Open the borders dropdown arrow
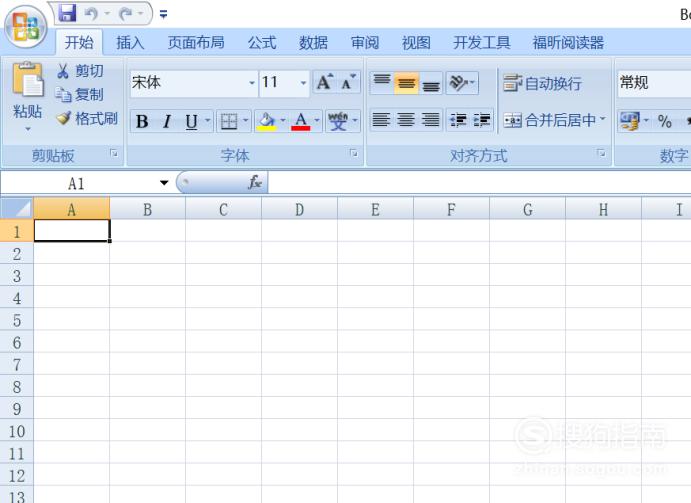This screenshot has height=503, width=691. tap(246, 120)
